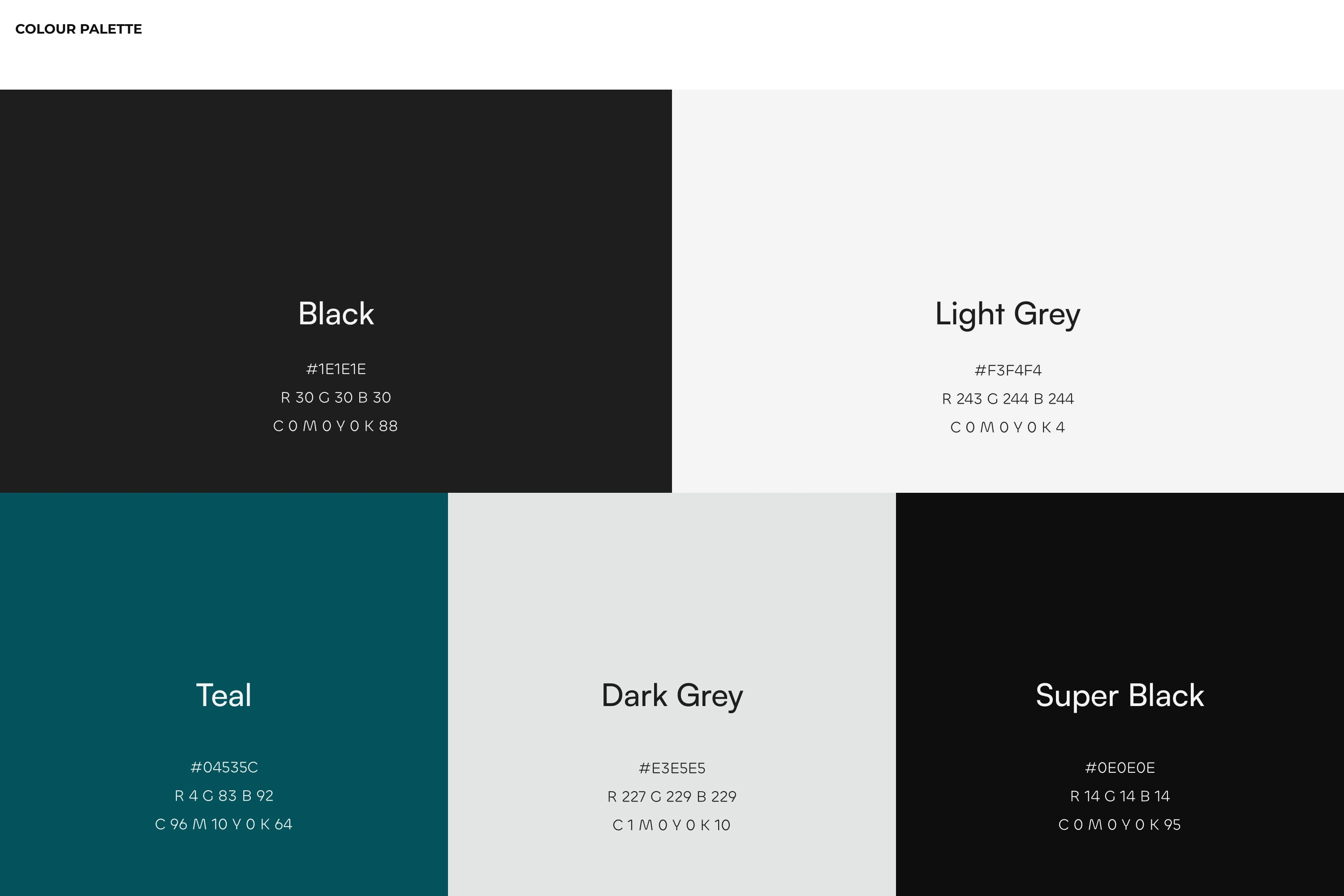The image size is (1344, 896).
Task: Click the COLOUR PALETTE heading
Action: coord(78,29)
